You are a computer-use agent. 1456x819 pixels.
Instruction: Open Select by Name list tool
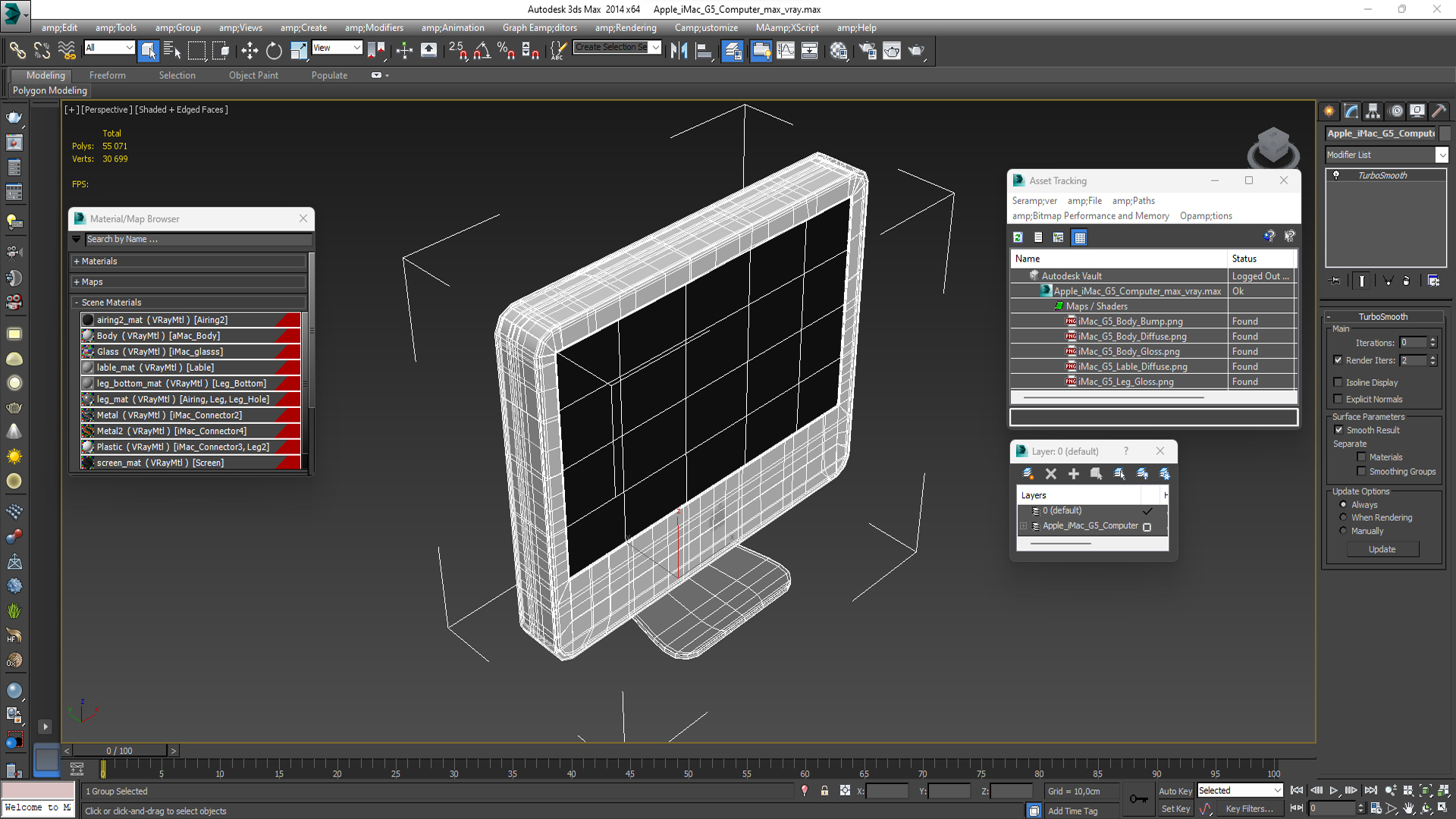(172, 51)
